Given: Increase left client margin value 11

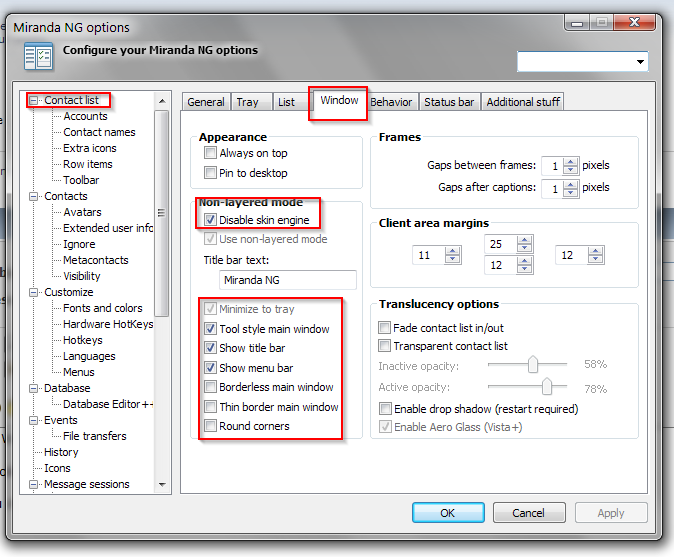Looking at the screenshot, I should point(452,251).
